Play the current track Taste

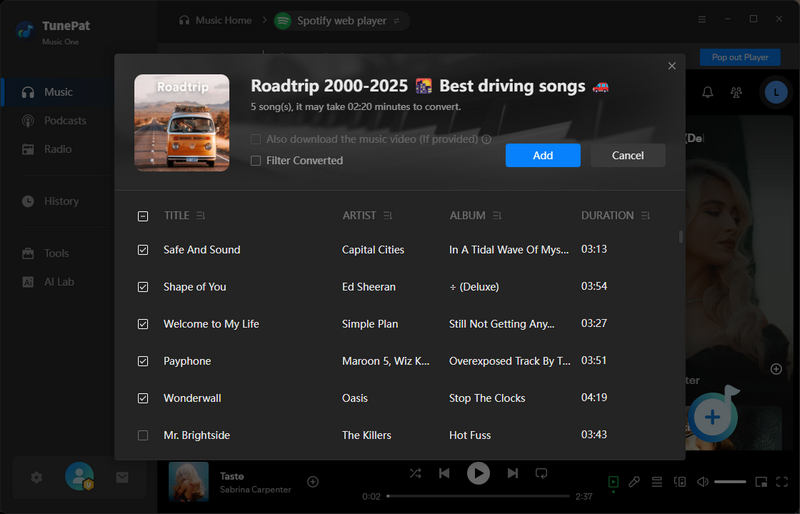478,473
